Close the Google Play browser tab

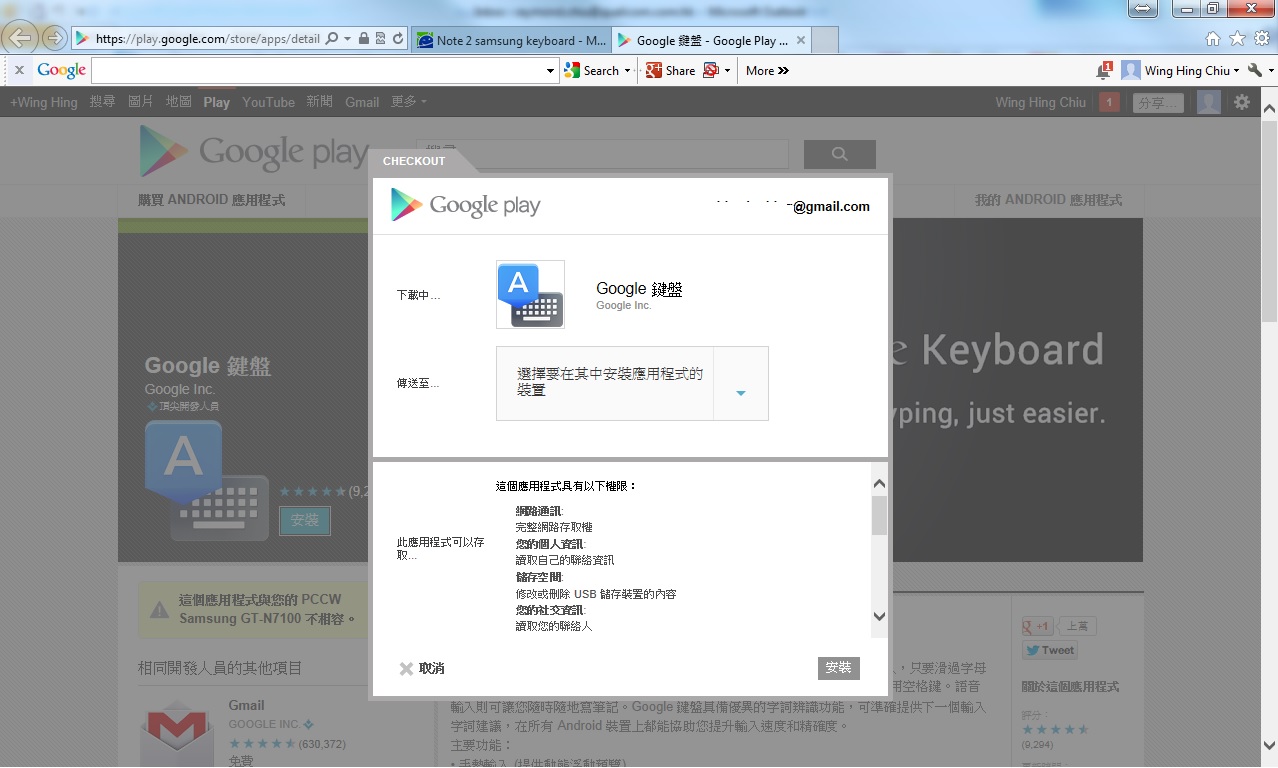[801, 41]
